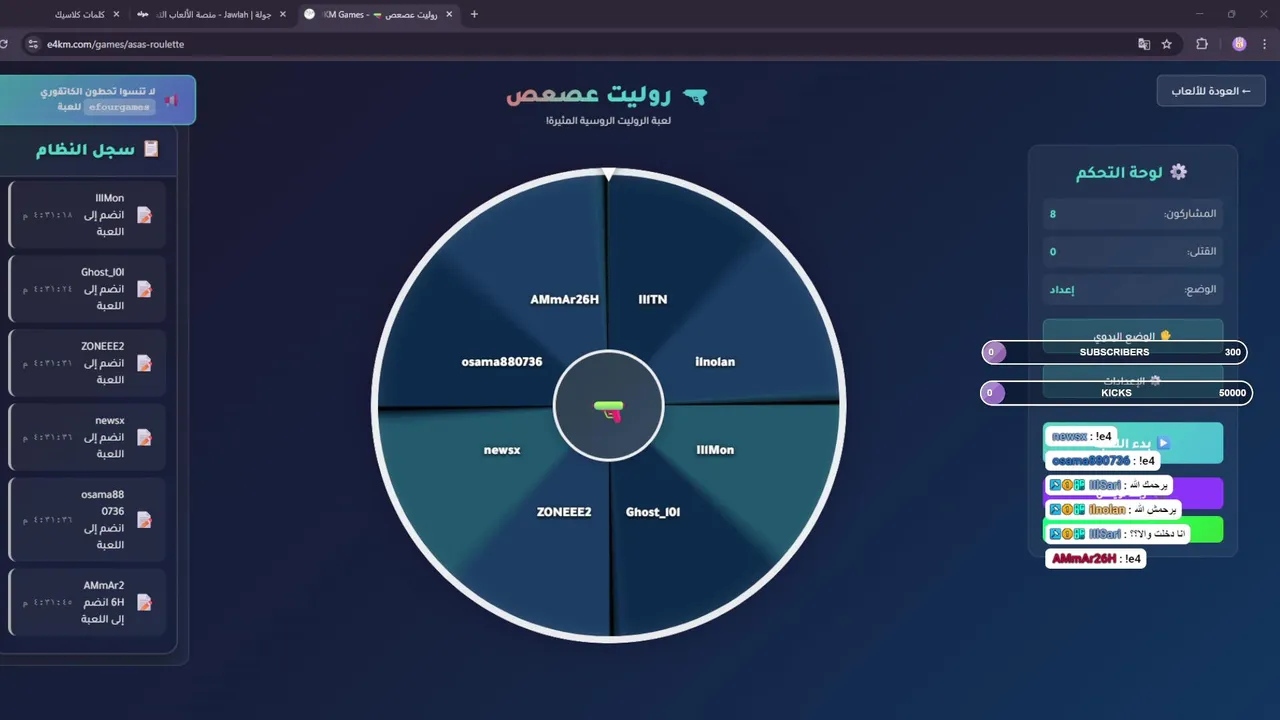
Task: Click the المشاركون participants count row
Action: [x=1133, y=214]
